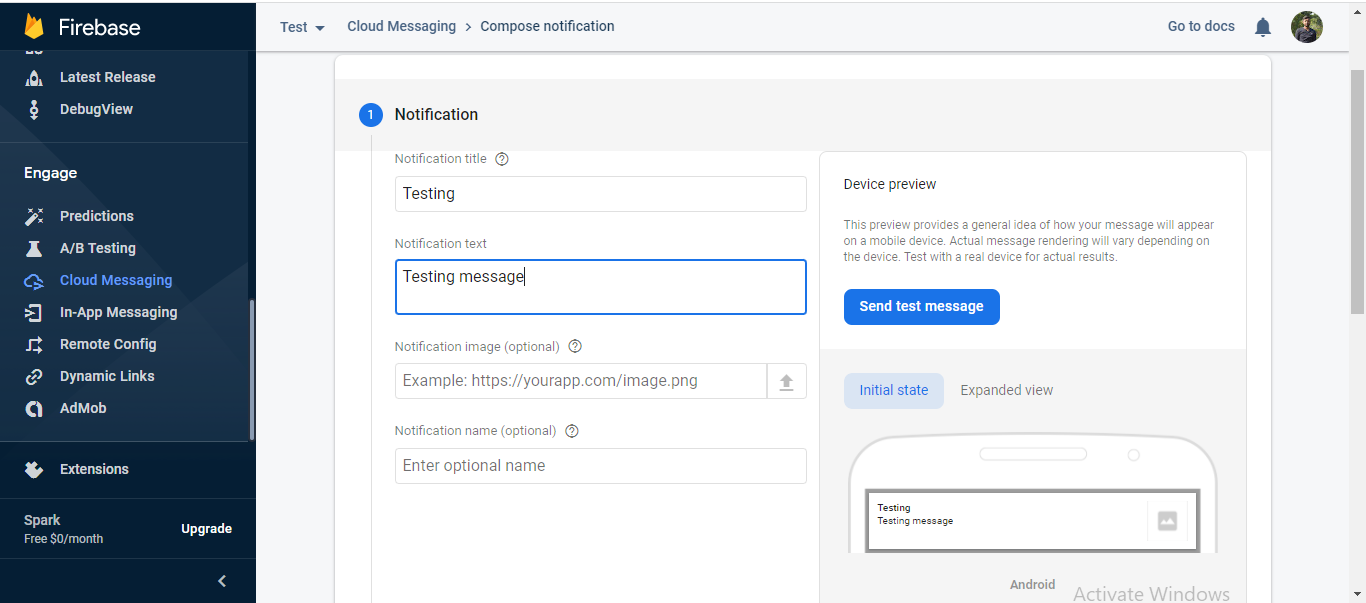Open the notifications bell
This screenshot has height=603, width=1366.
[x=1262, y=27]
